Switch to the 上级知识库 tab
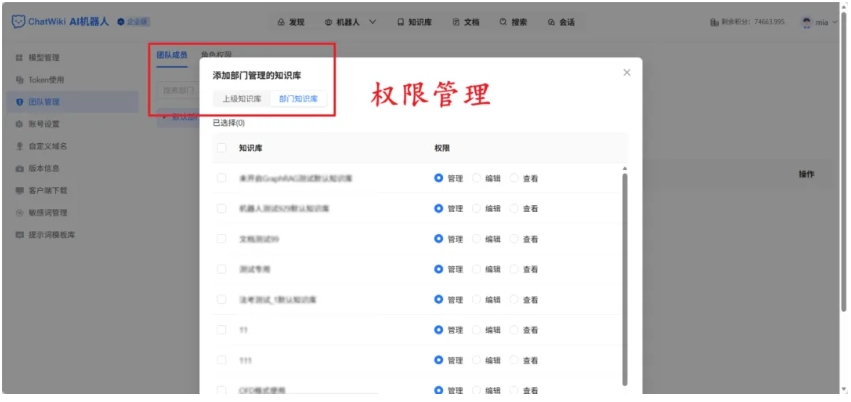The image size is (851, 402). click(x=242, y=99)
